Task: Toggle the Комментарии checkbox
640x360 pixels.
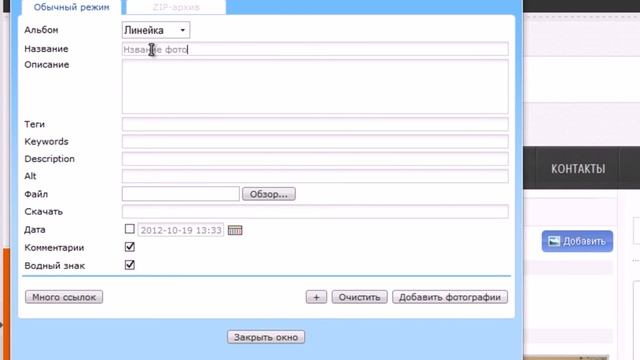Action: [x=129, y=247]
